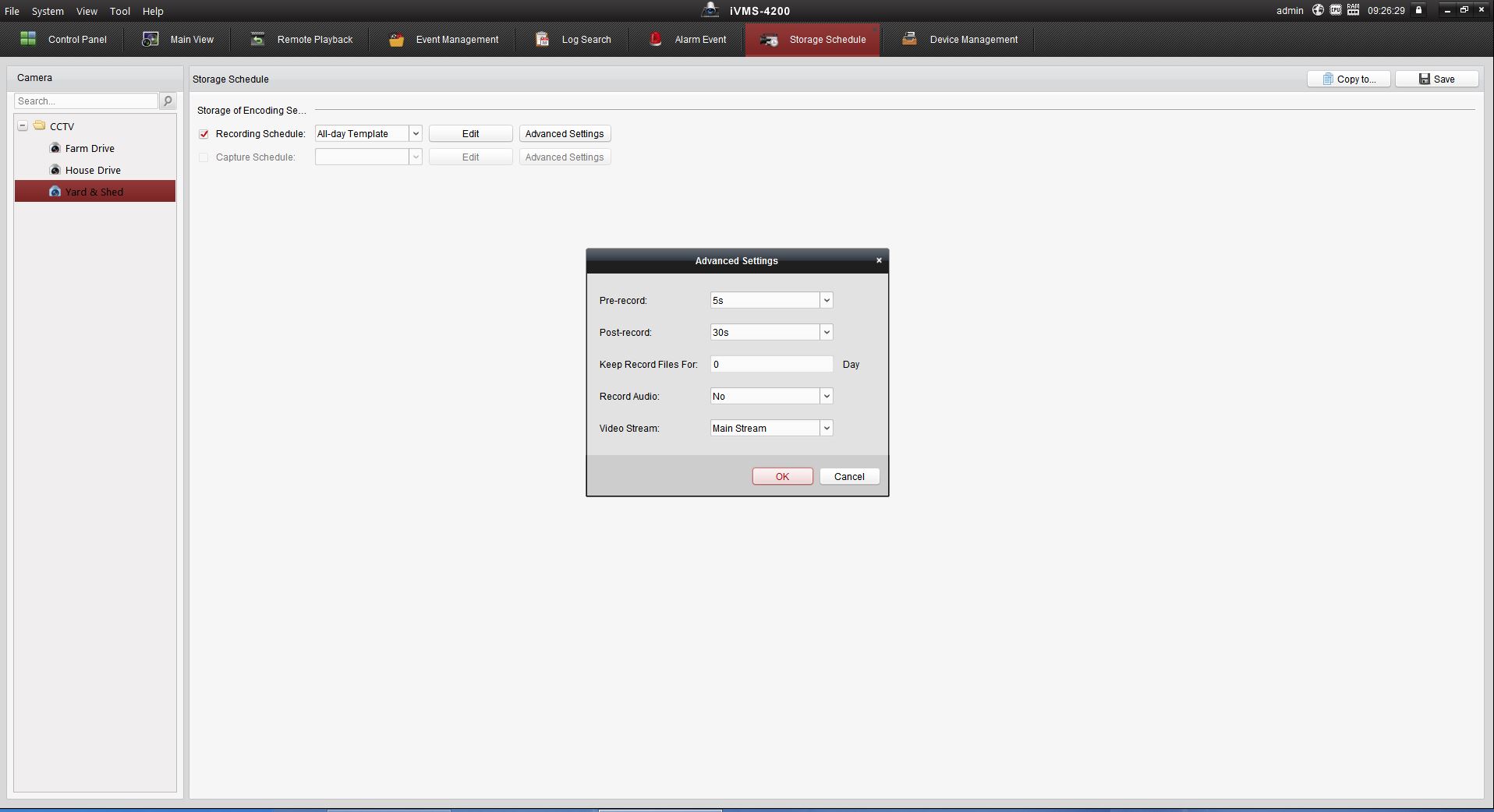1494x812 pixels.
Task: Toggle the Capture Schedule checkbox
Action: (204, 157)
